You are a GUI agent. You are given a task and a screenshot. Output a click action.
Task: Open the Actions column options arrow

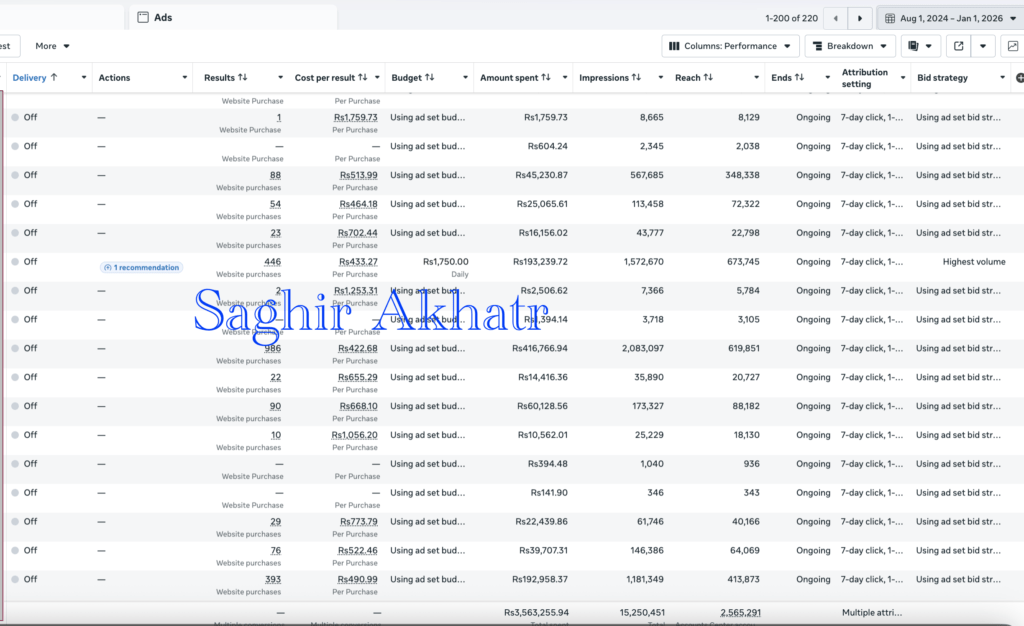185,78
